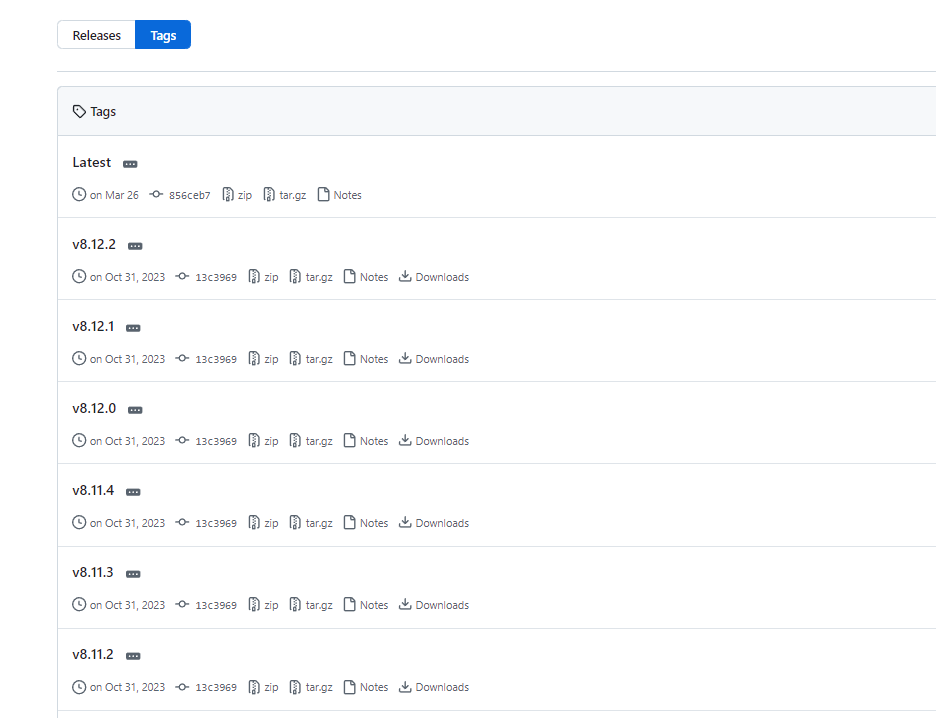Download tar.gz for the Latest tag
936x718 pixels.
292,195
